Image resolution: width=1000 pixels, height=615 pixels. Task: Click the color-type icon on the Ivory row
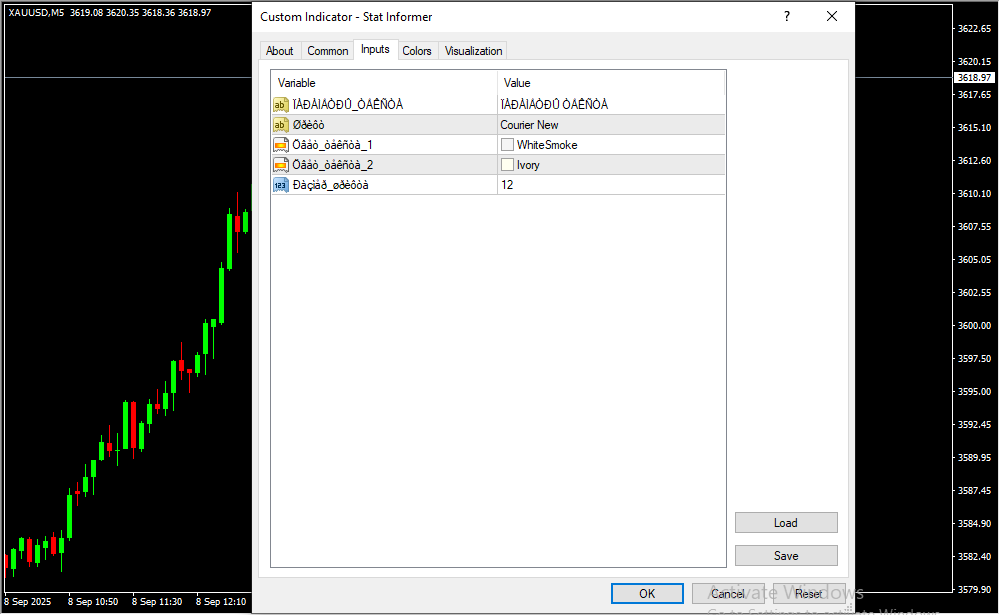pos(281,165)
